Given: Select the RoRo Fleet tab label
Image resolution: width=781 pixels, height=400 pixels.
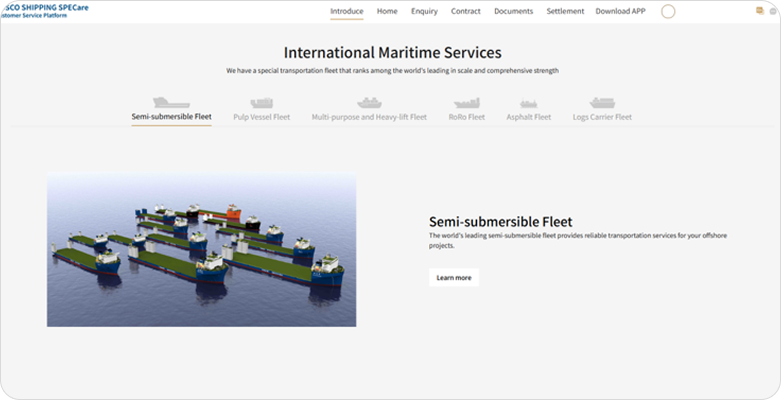Looking at the screenshot, I should tap(467, 117).
